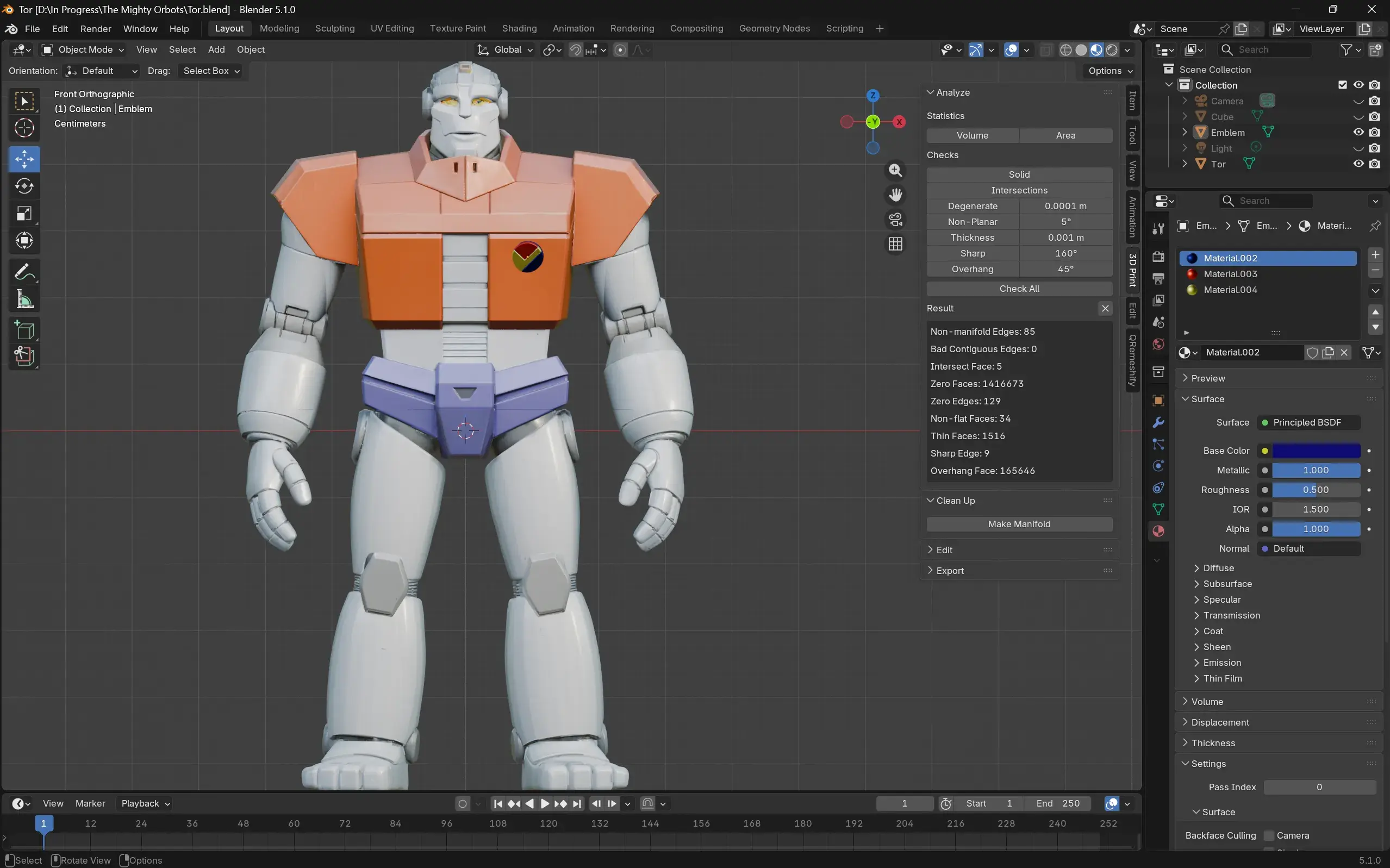Open the Output properties printer icon

(x=1158, y=278)
